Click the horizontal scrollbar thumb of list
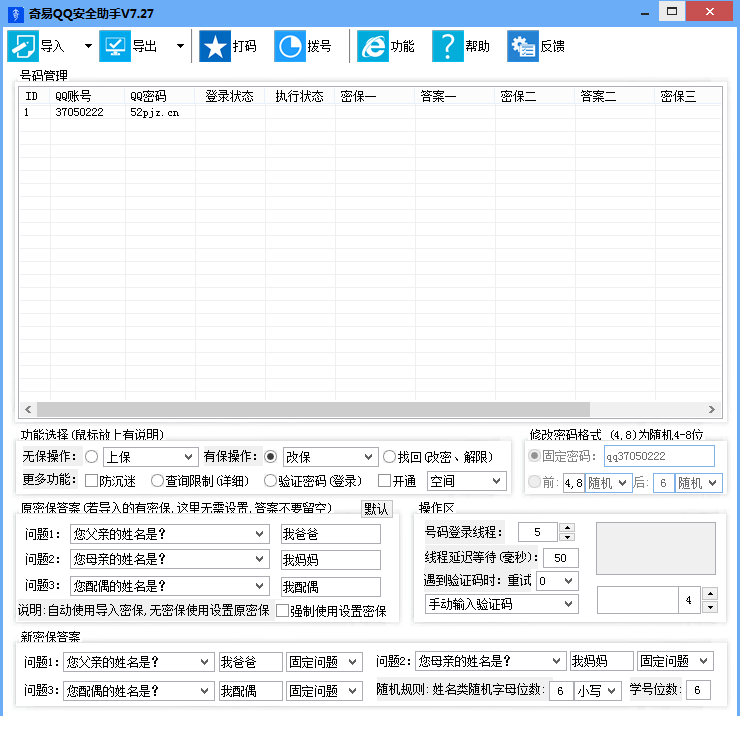 [313, 409]
